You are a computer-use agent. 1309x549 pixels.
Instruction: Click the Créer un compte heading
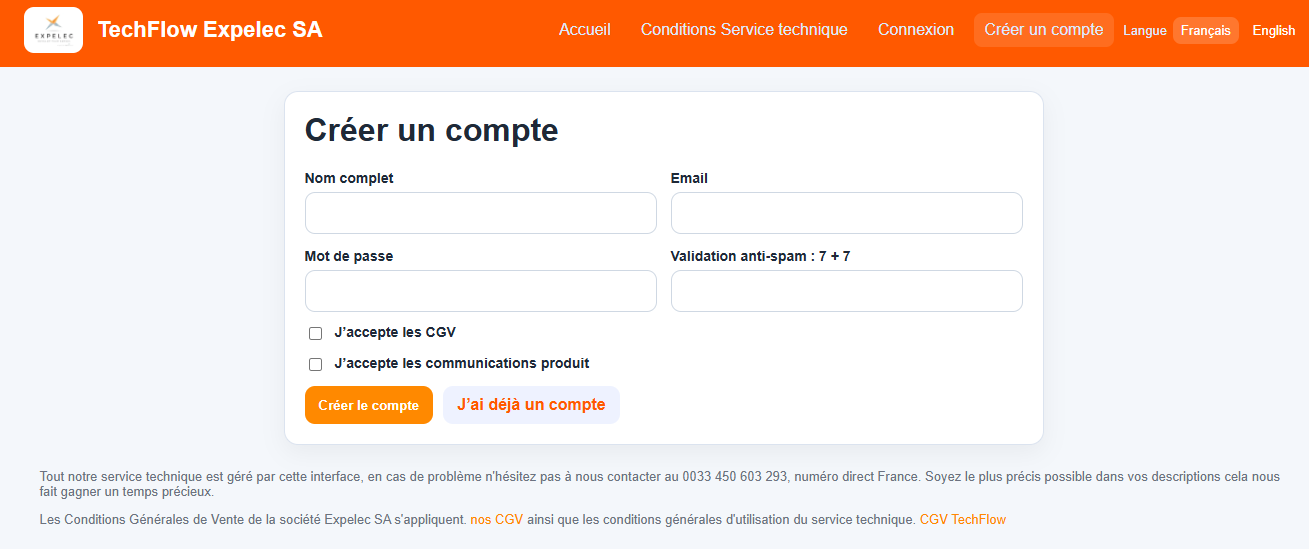[x=432, y=130]
